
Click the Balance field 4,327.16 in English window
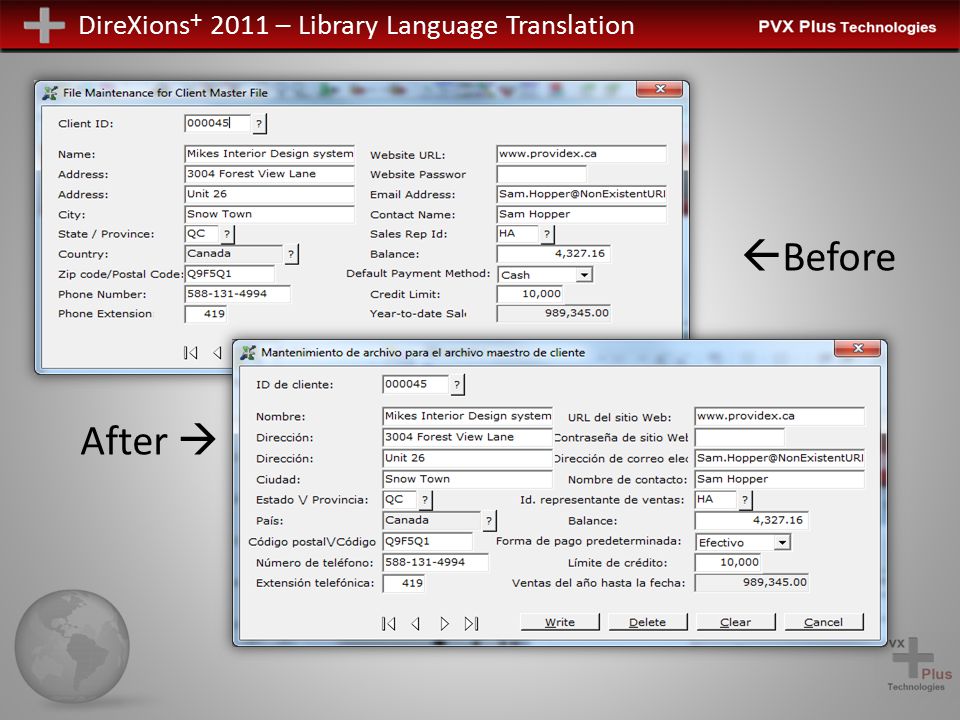tap(553, 253)
